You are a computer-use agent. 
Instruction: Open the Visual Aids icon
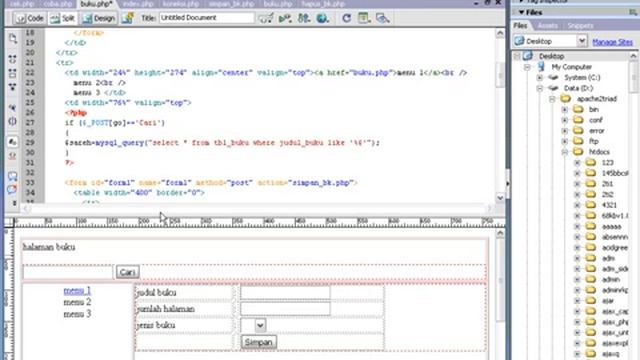pyautogui.click(x=382, y=18)
